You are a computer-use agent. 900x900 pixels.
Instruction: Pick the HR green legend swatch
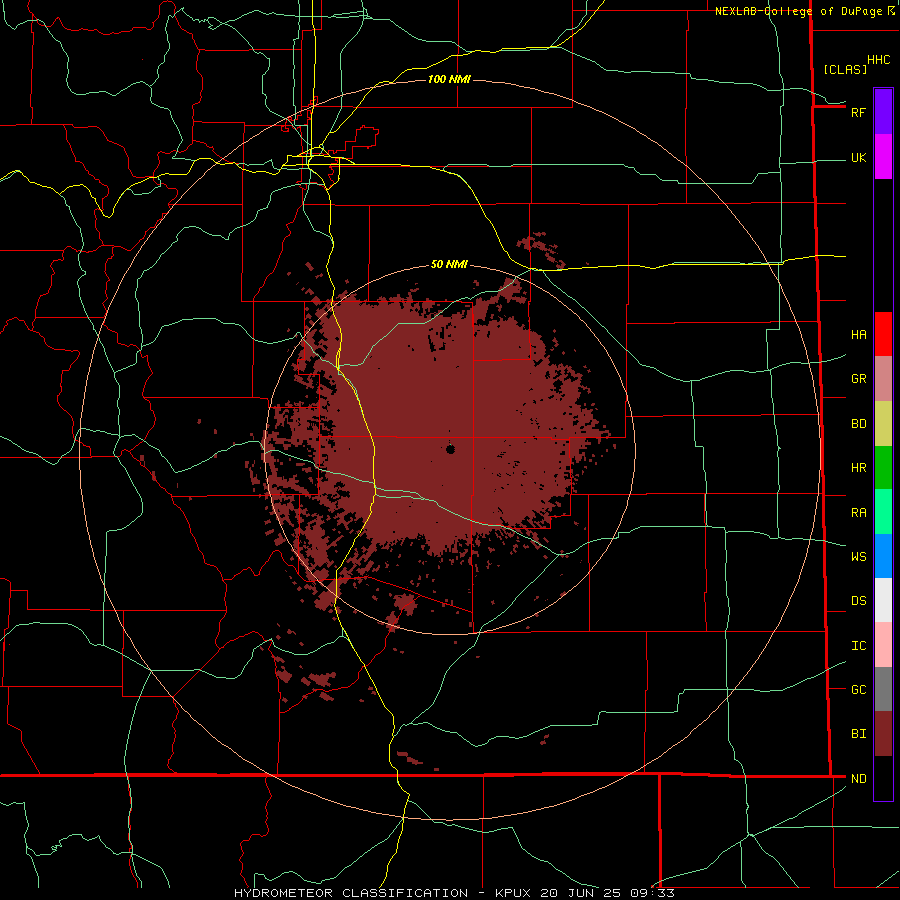coord(883,468)
